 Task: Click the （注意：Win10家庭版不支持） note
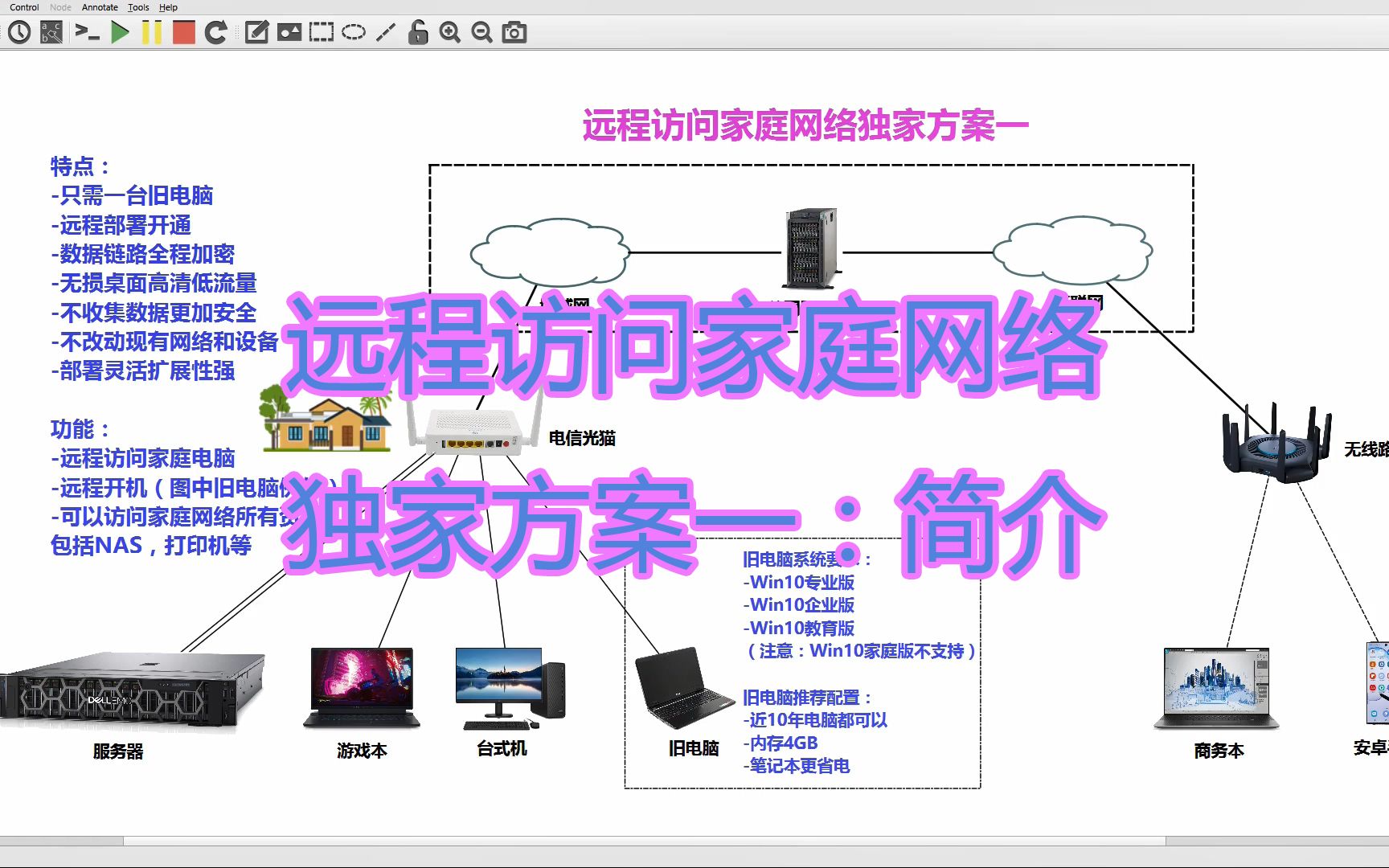[x=860, y=651]
